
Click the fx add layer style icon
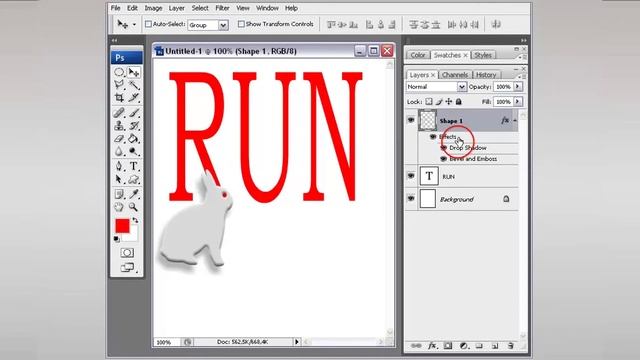(x=432, y=346)
